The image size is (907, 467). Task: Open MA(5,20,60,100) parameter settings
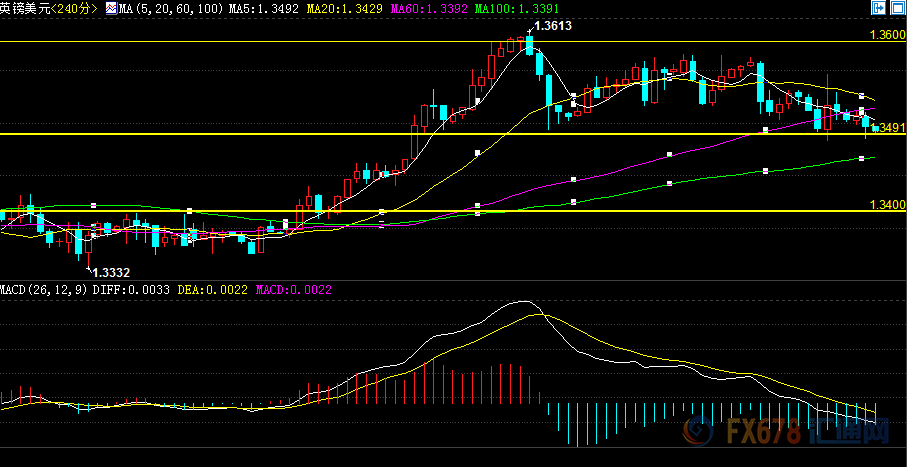click(x=166, y=8)
